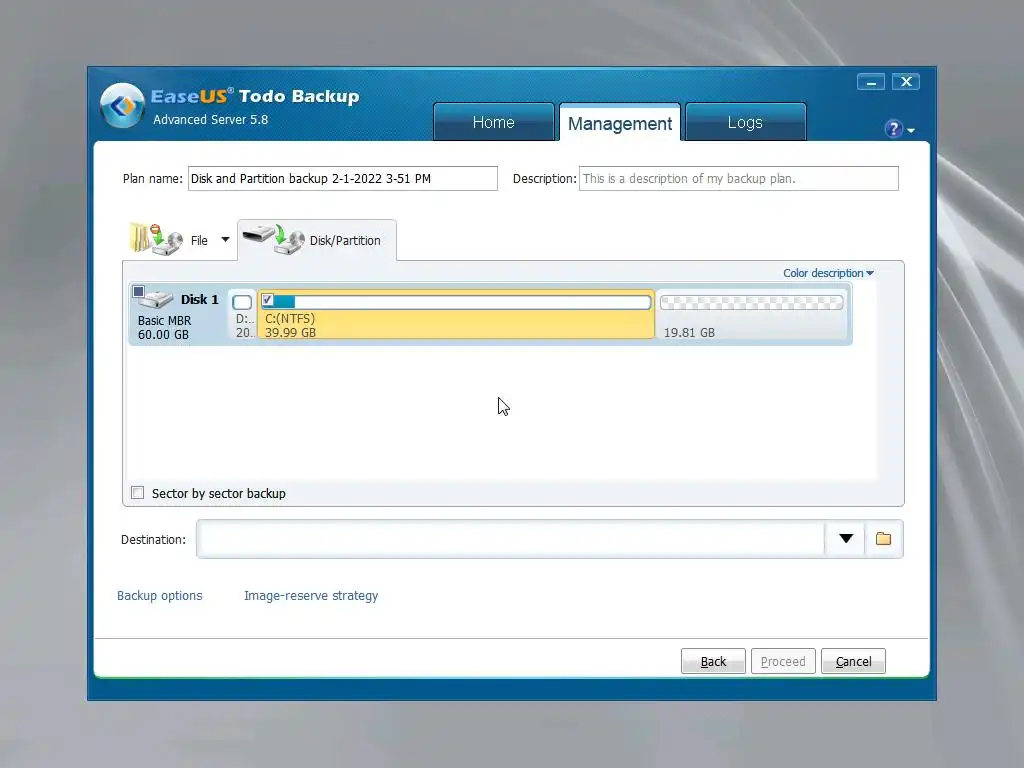The image size is (1024, 768).
Task: Open the Backup options link
Action: point(160,596)
